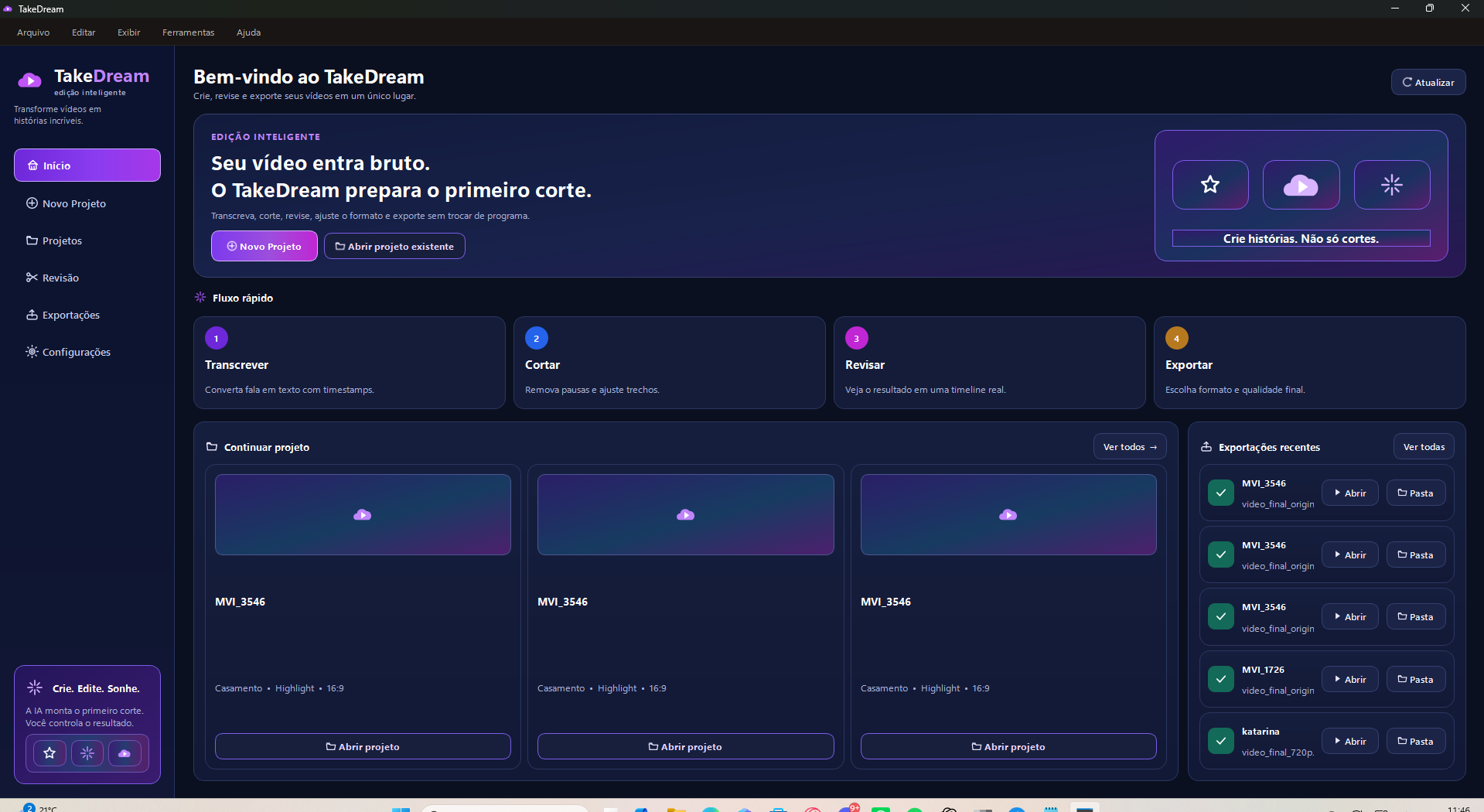Open the Exibir menu
The image size is (1484, 812).
(x=129, y=32)
